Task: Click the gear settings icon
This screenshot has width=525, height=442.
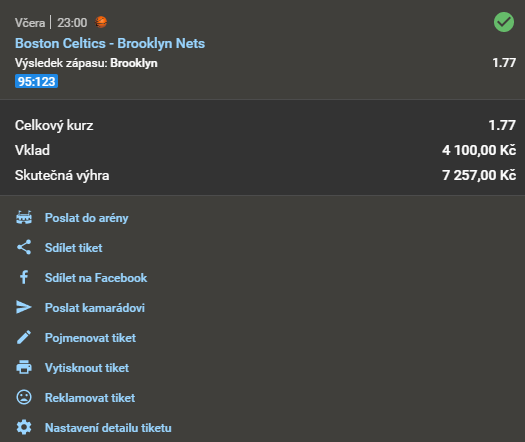Action: [x=24, y=427]
